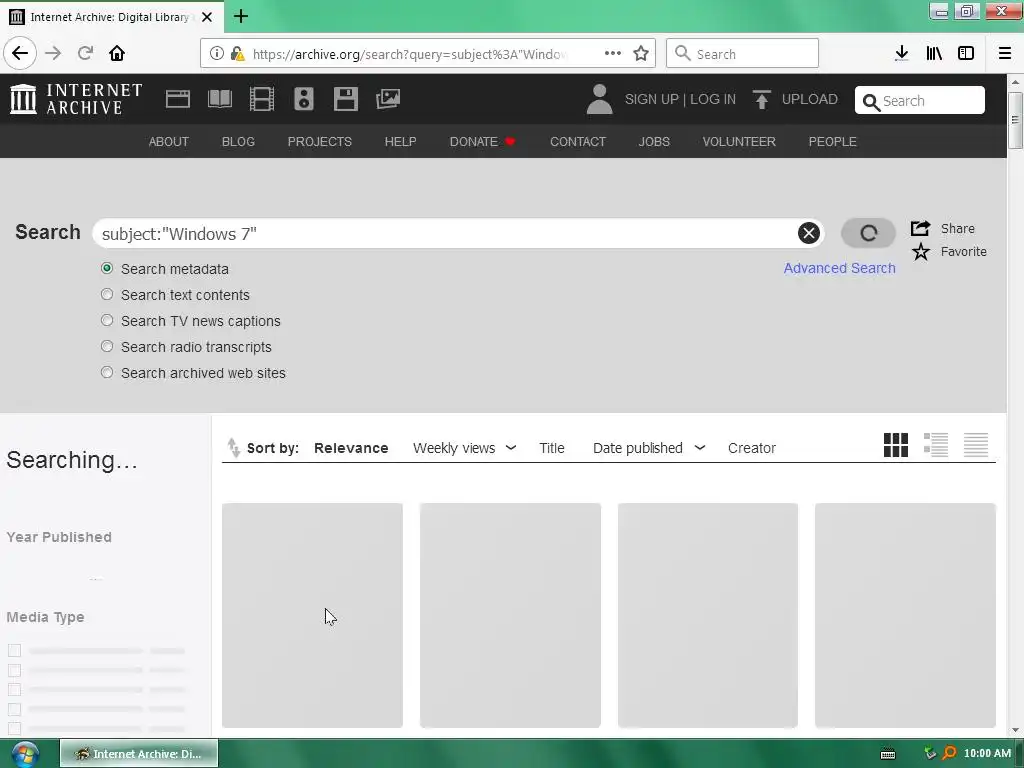Go to browser home page
Image resolution: width=1024 pixels, height=768 pixels.
tap(117, 53)
